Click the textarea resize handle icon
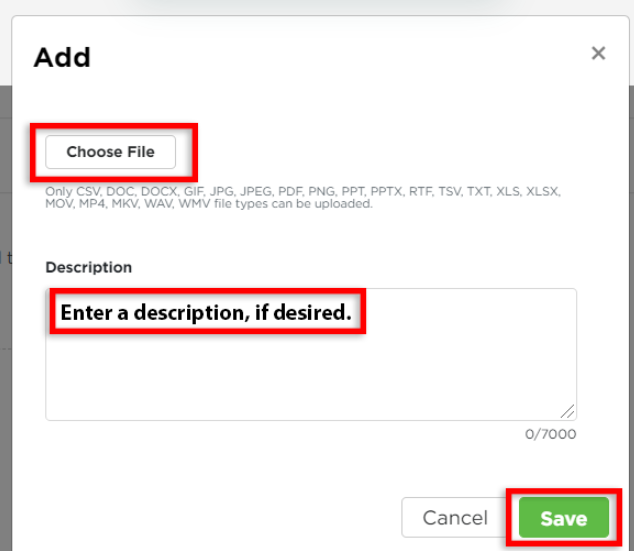 [x=567, y=412]
